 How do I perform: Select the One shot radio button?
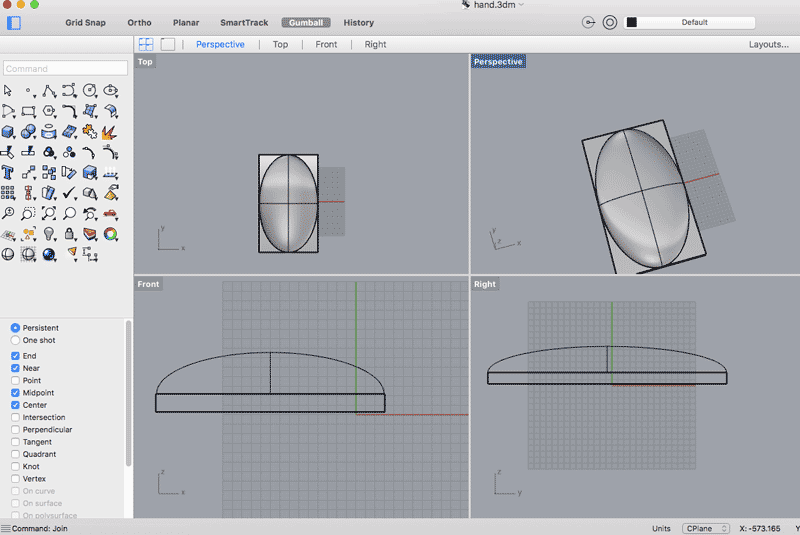click(15, 340)
